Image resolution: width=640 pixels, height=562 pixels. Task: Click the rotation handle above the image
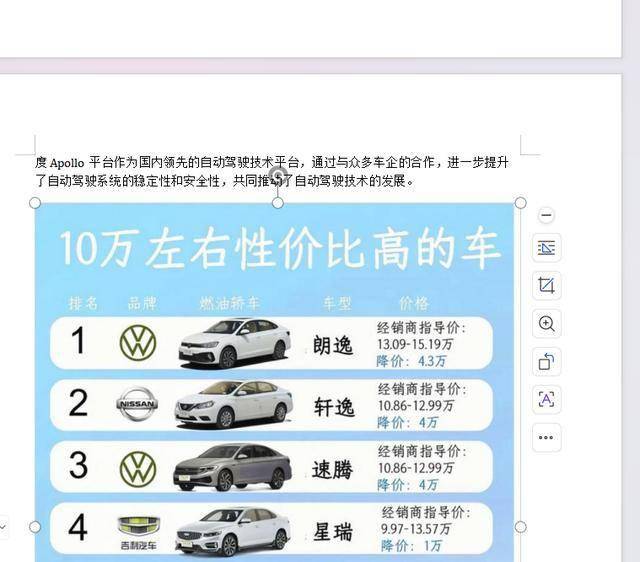278,175
